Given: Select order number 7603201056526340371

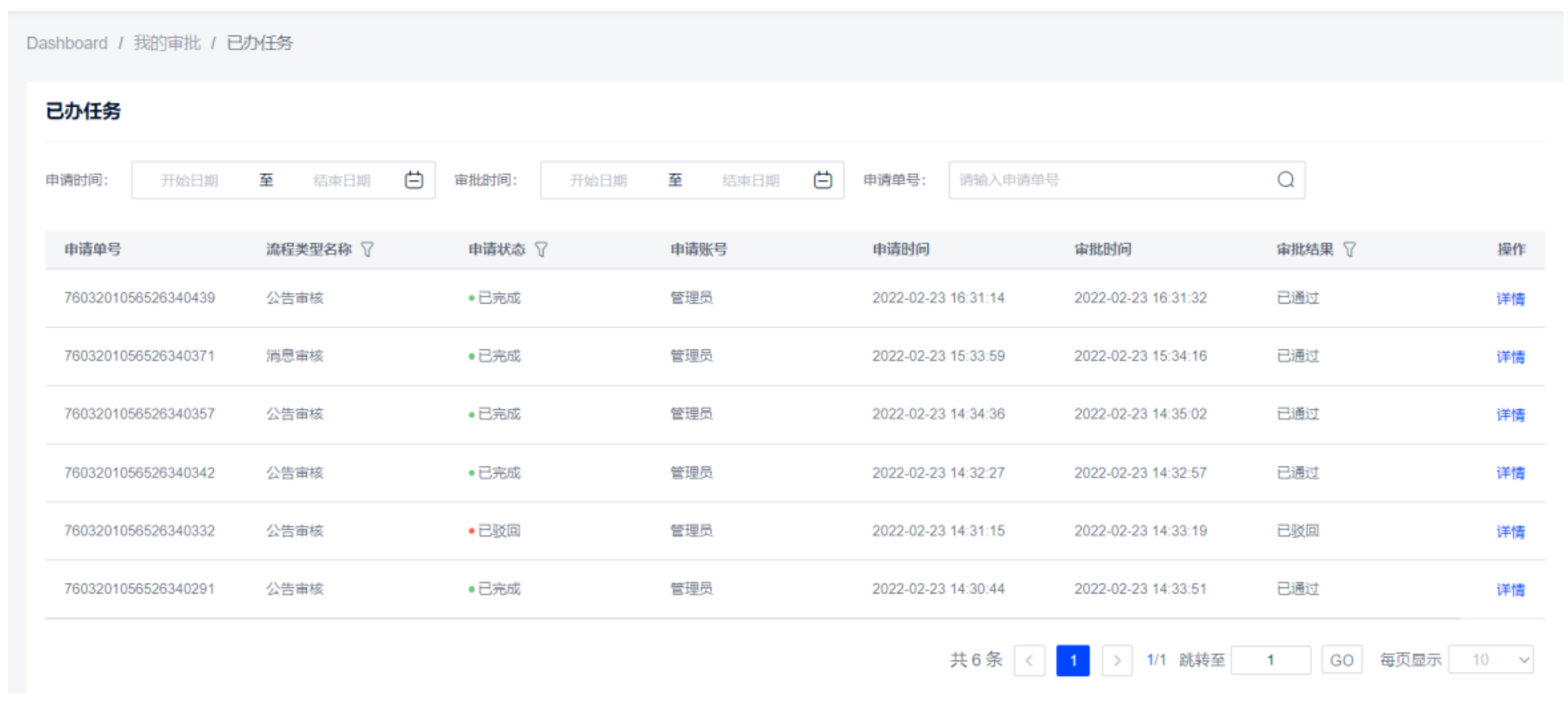Looking at the screenshot, I should (x=139, y=356).
